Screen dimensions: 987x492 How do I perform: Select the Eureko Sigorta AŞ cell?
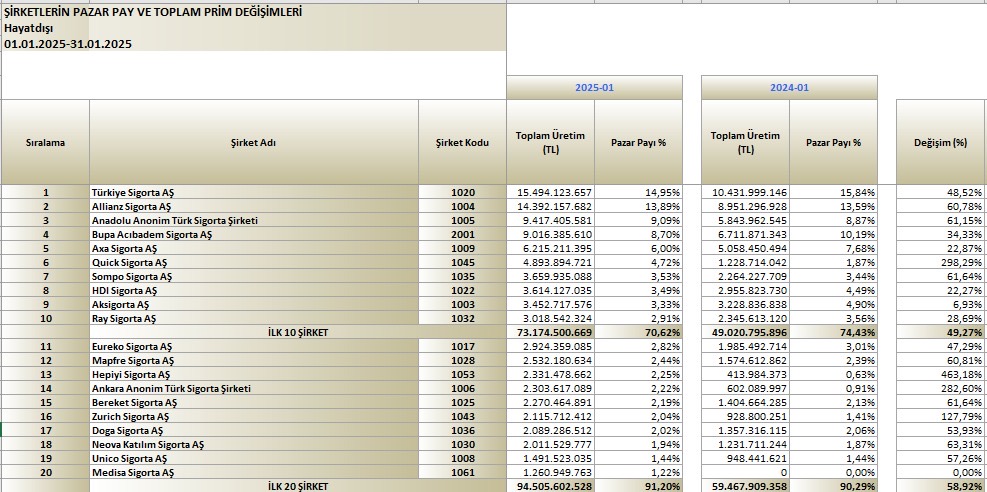click(x=254, y=347)
